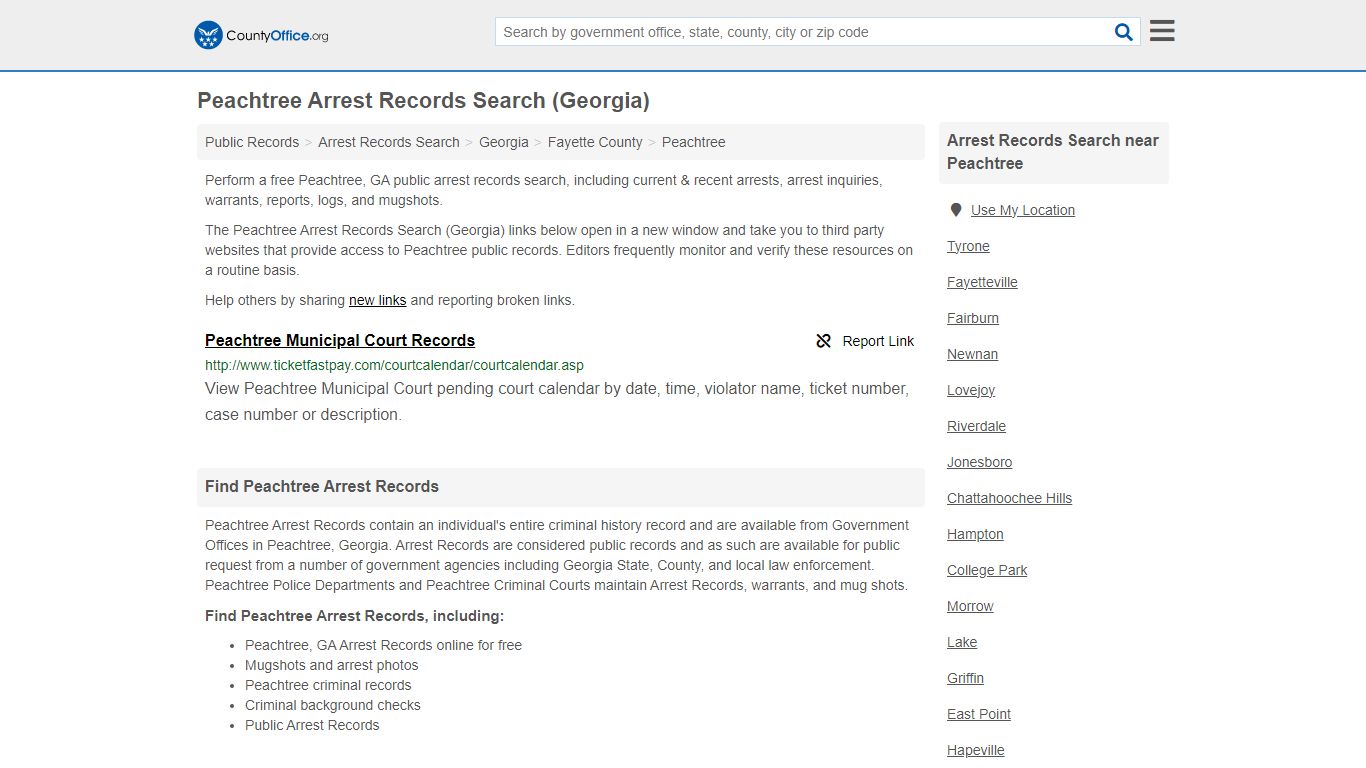
Task: Click 'Mugshots and arrest photos' list item
Action: (332, 665)
